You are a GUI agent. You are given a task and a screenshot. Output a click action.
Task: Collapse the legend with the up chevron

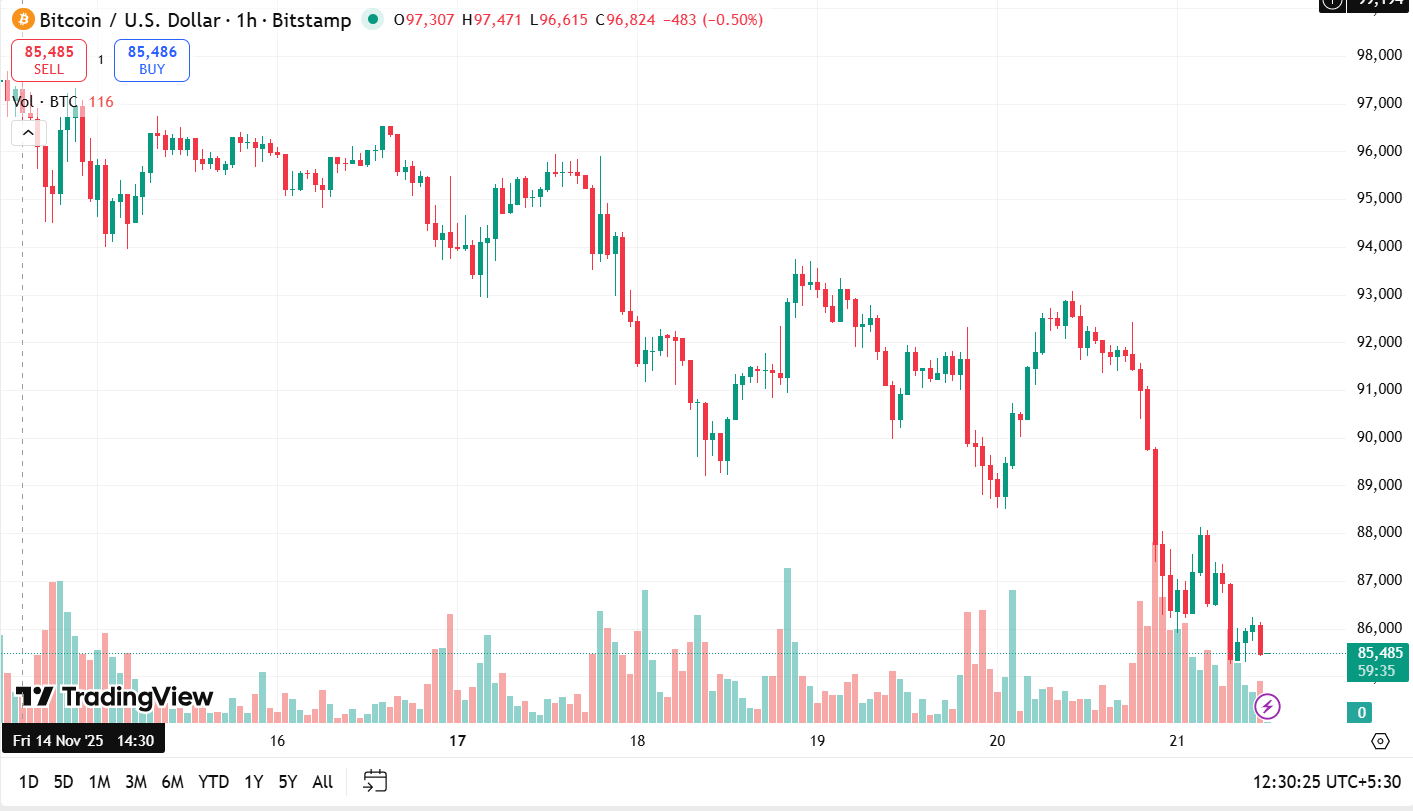coord(27,131)
